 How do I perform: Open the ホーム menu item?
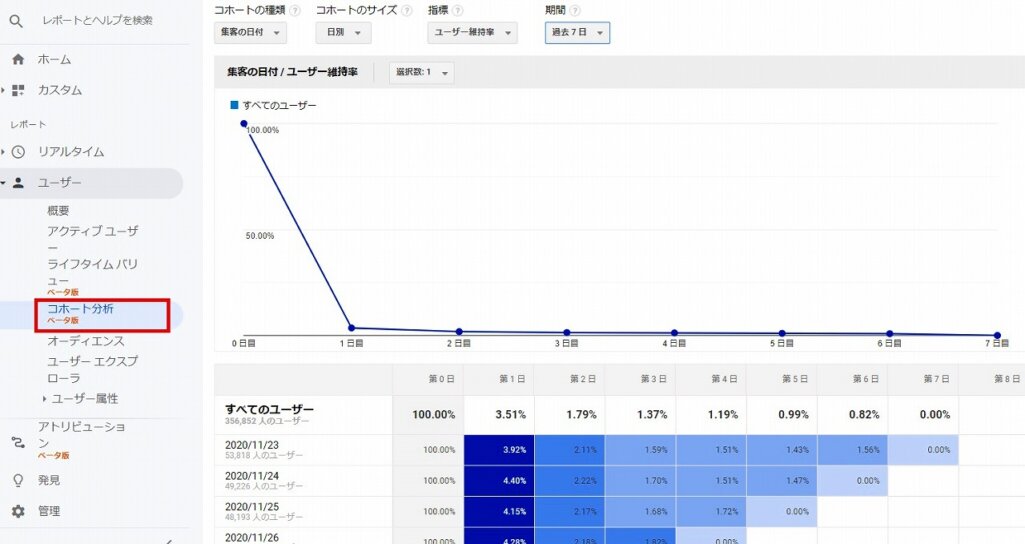click(x=54, y=60)
